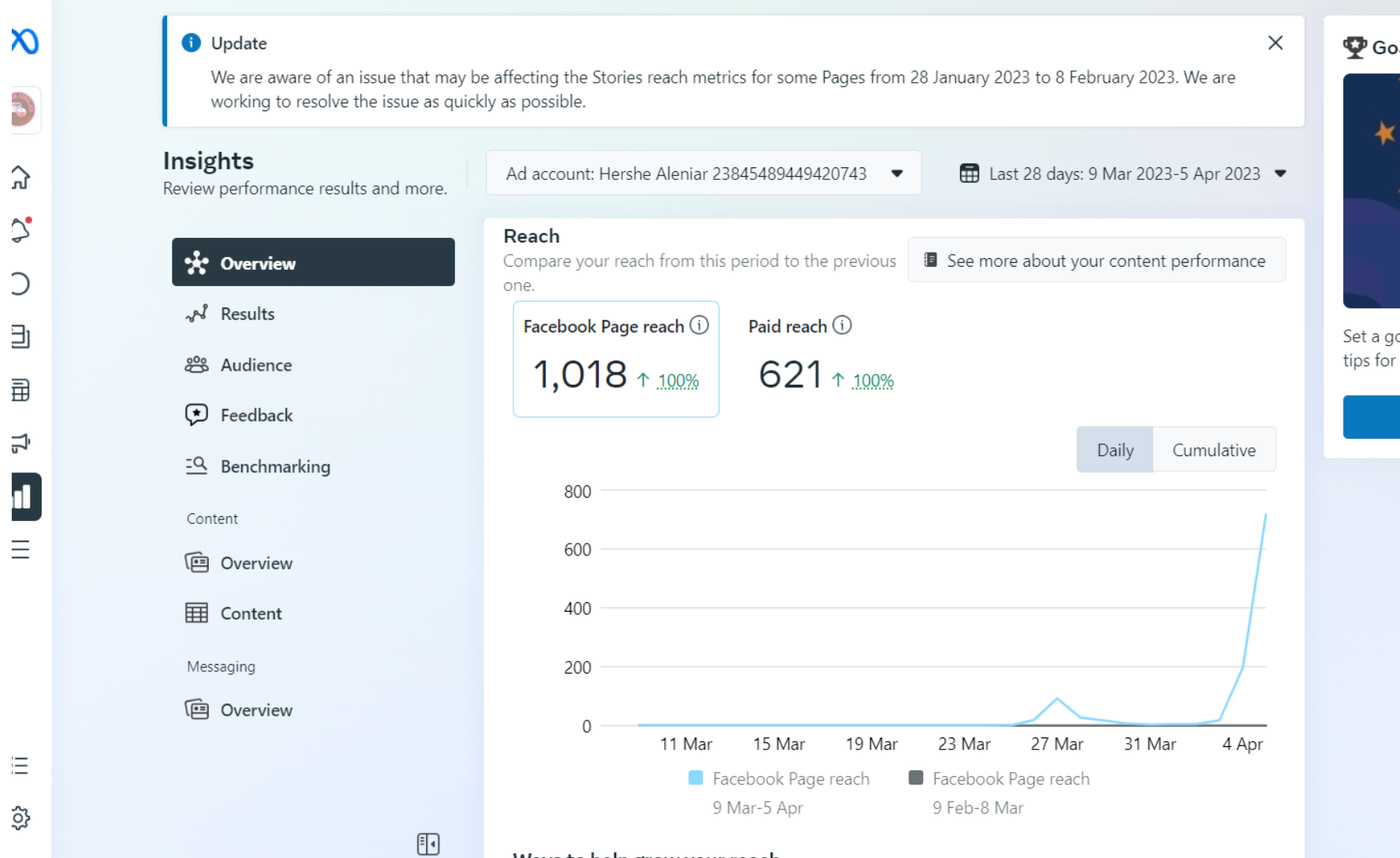Image resolution: width=1400 pixels, height=858 pixels.
Task: Click the Paid reach info icon
Action: [x=842, y=325]
